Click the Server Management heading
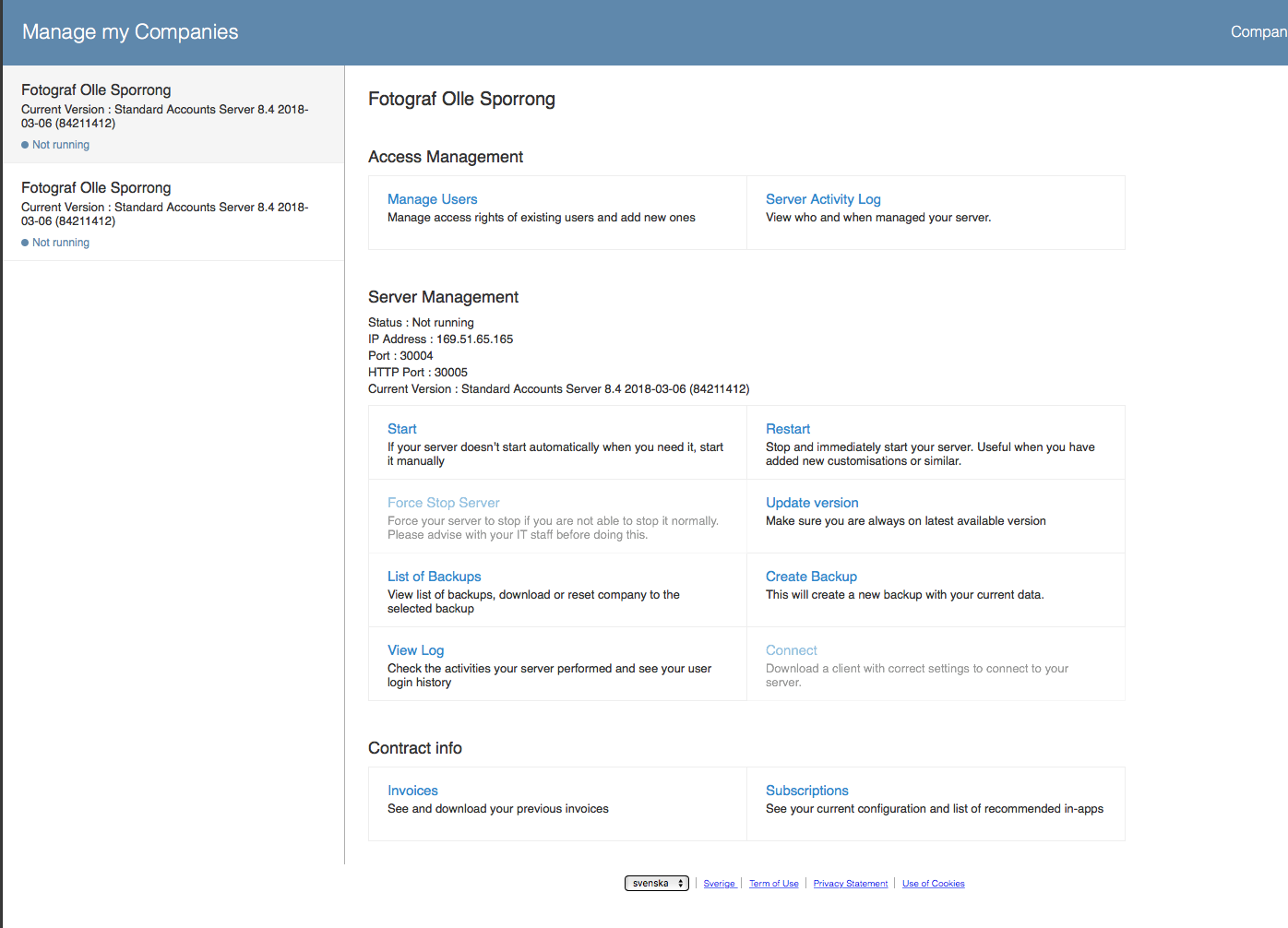This screenshot has height=928, width=1288. point(443,297)
